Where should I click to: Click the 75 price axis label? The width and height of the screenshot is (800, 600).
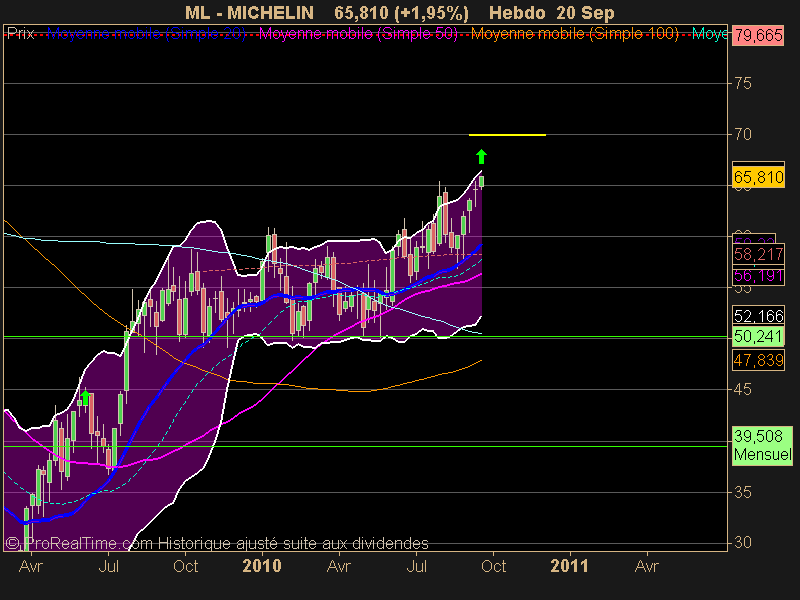[743, 83]
